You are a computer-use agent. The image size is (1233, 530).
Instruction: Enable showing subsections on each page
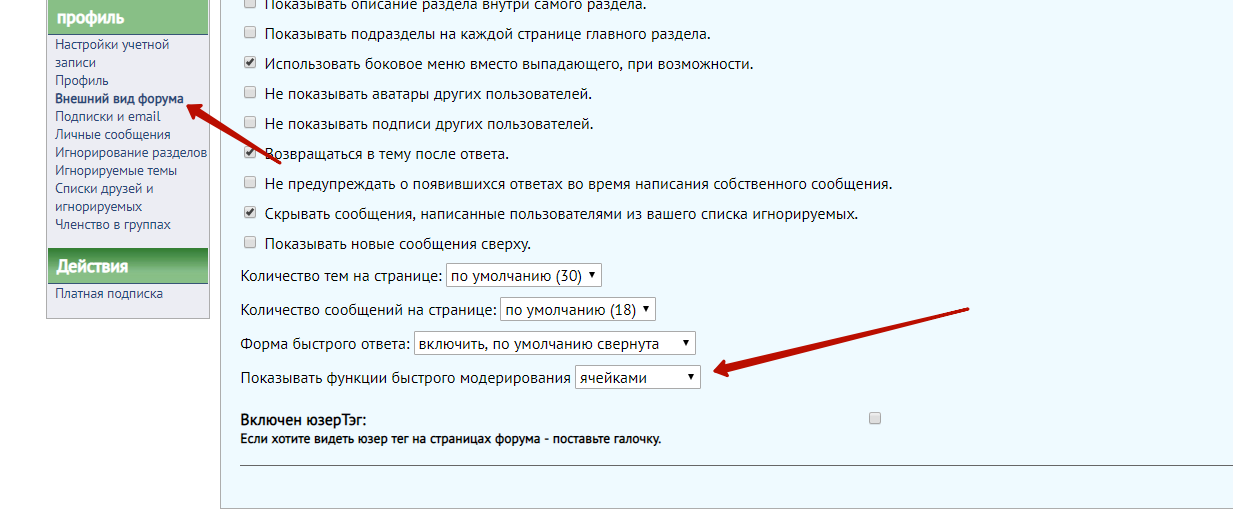tap(250, 34)
